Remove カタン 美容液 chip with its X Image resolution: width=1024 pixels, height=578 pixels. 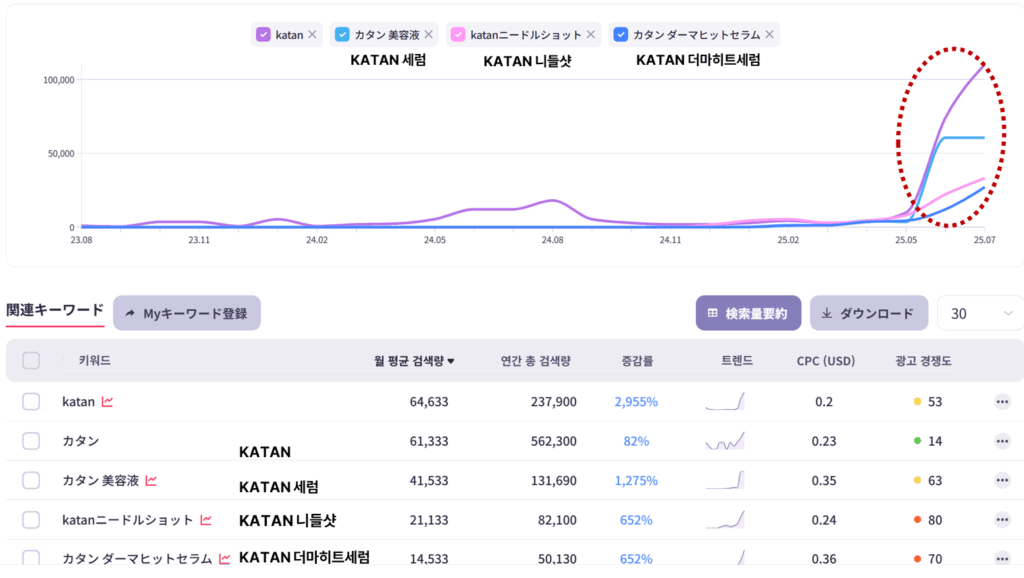(428, 35)
